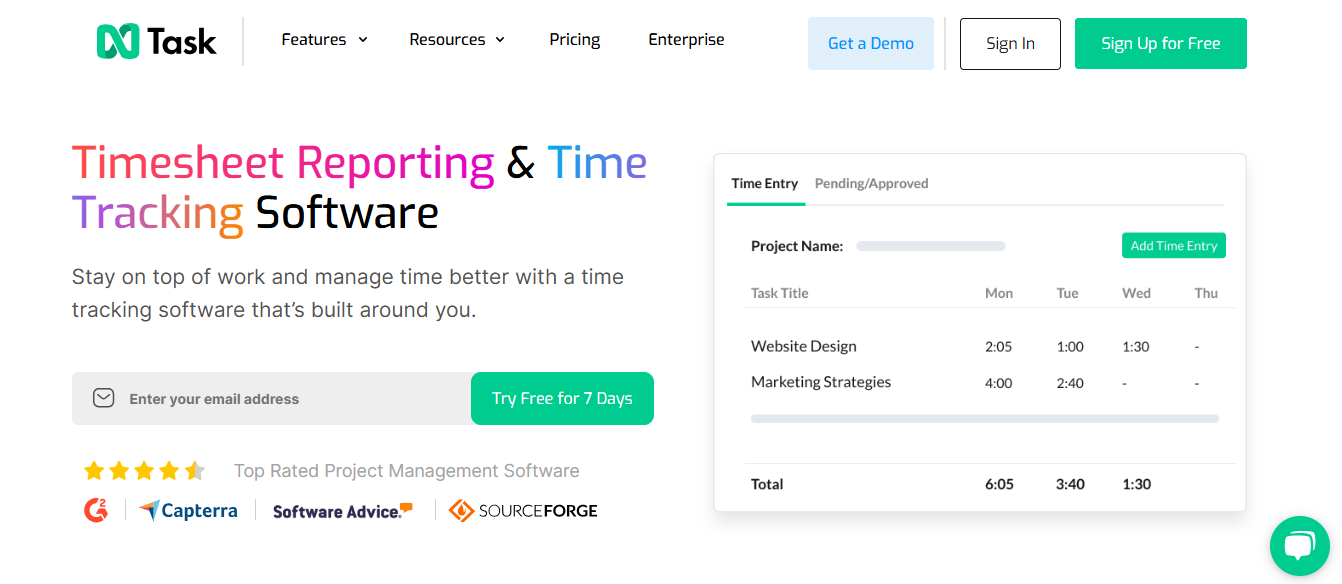Click the fifth half-filled rating star
Viewport: 1342px width, 584px height.
(x=196, y=470)
